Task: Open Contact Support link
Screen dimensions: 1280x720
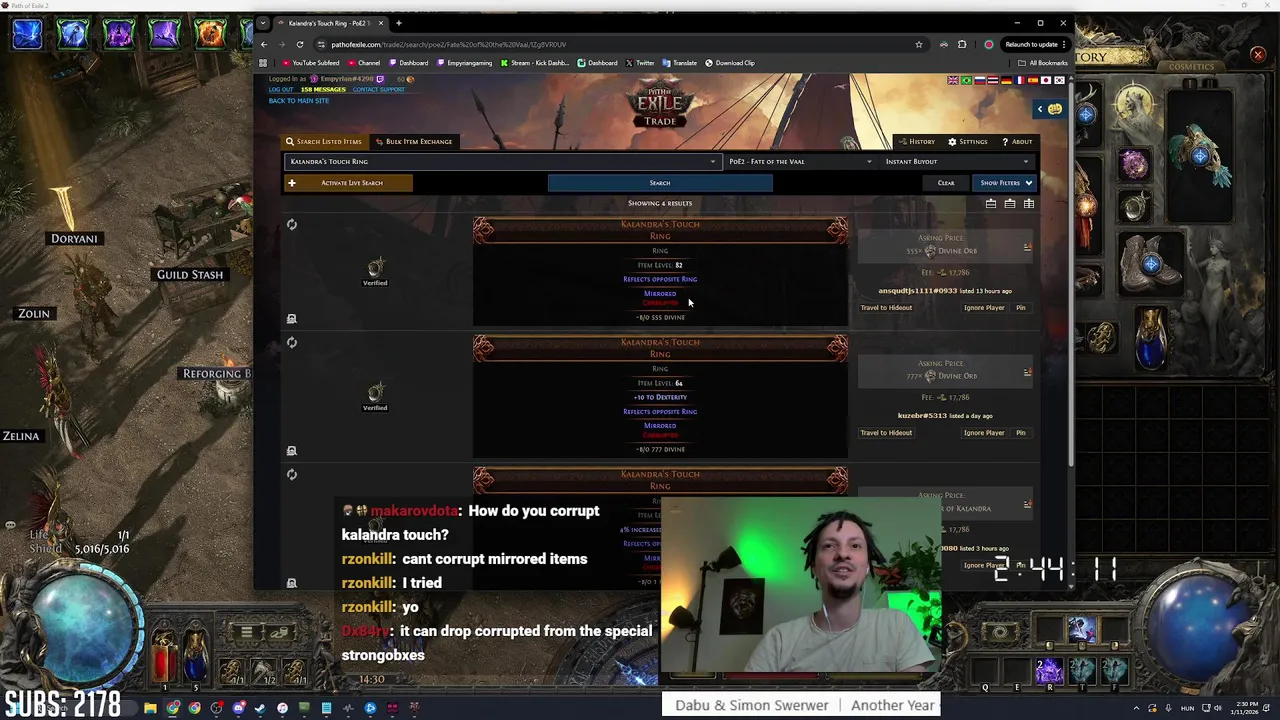Action: (x=378, y=89)
